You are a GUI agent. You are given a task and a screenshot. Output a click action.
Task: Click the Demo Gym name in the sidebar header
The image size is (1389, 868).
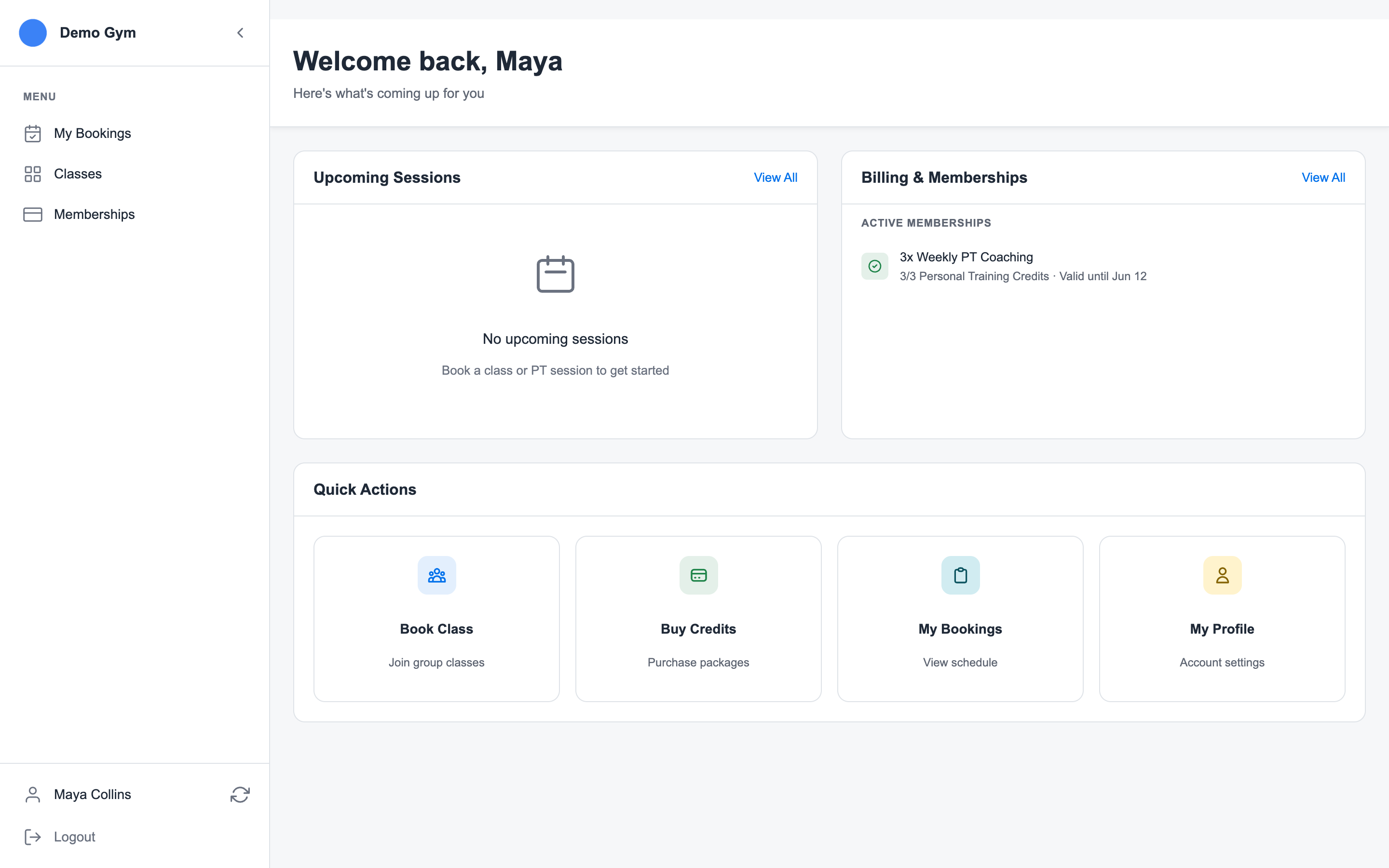click(x=97, y=33)
